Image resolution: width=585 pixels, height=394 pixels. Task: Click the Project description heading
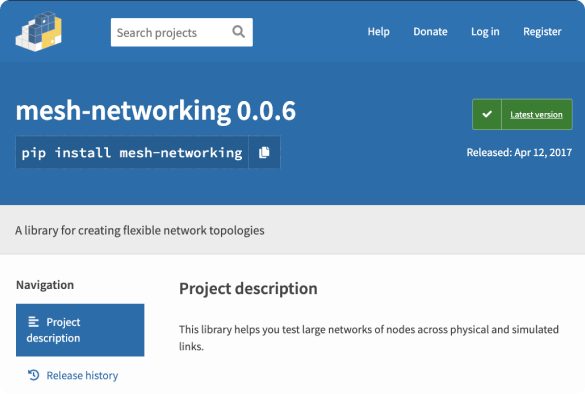tap(248, 289)
